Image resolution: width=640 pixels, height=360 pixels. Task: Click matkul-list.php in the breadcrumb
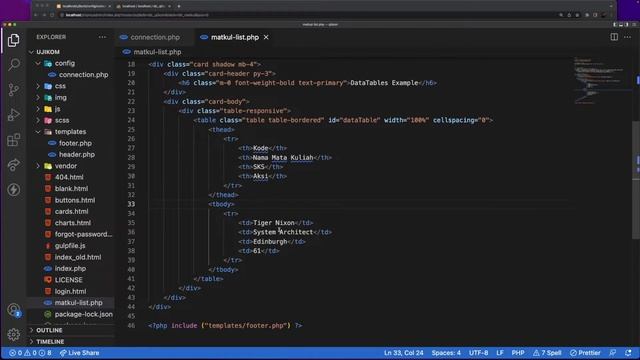click(157, 52)
